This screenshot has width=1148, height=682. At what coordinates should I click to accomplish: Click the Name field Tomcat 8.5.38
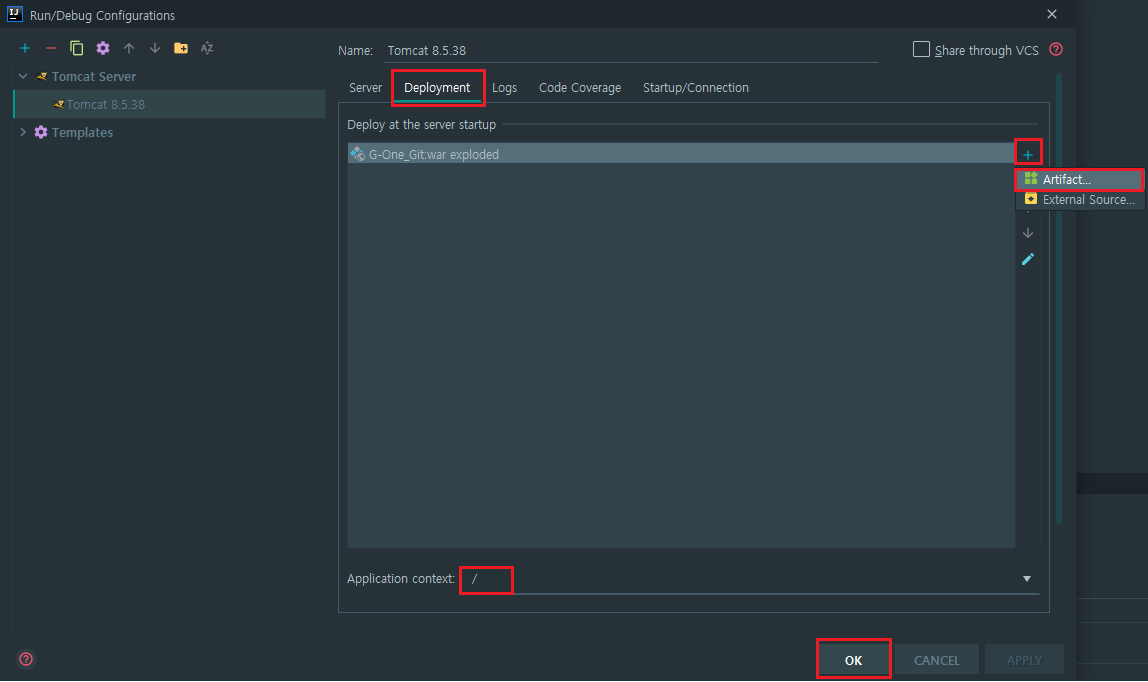(631, 50)
